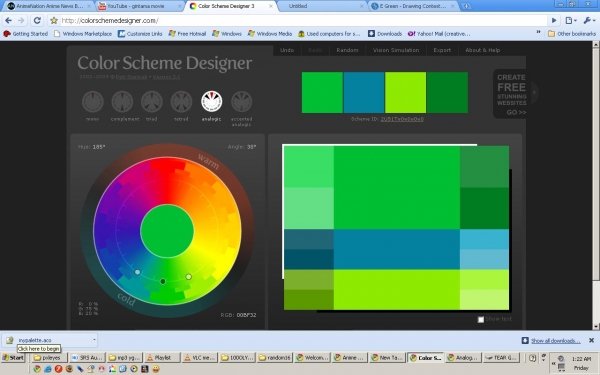Image resolution: width=600 pixels, height=375 pixels.
Task: Open the About & Help menu
Action: click(x=483, y=50)
